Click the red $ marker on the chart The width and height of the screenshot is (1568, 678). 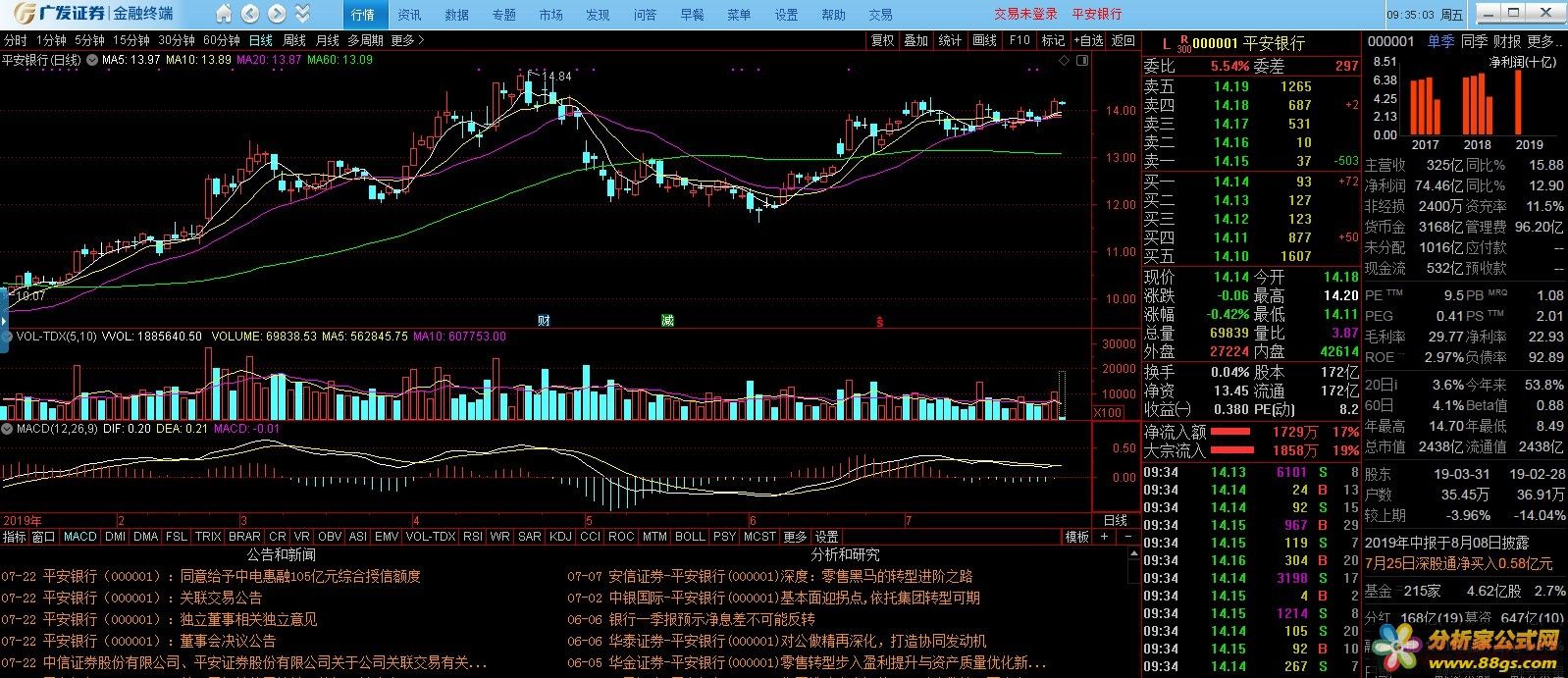tap(879, 321)
